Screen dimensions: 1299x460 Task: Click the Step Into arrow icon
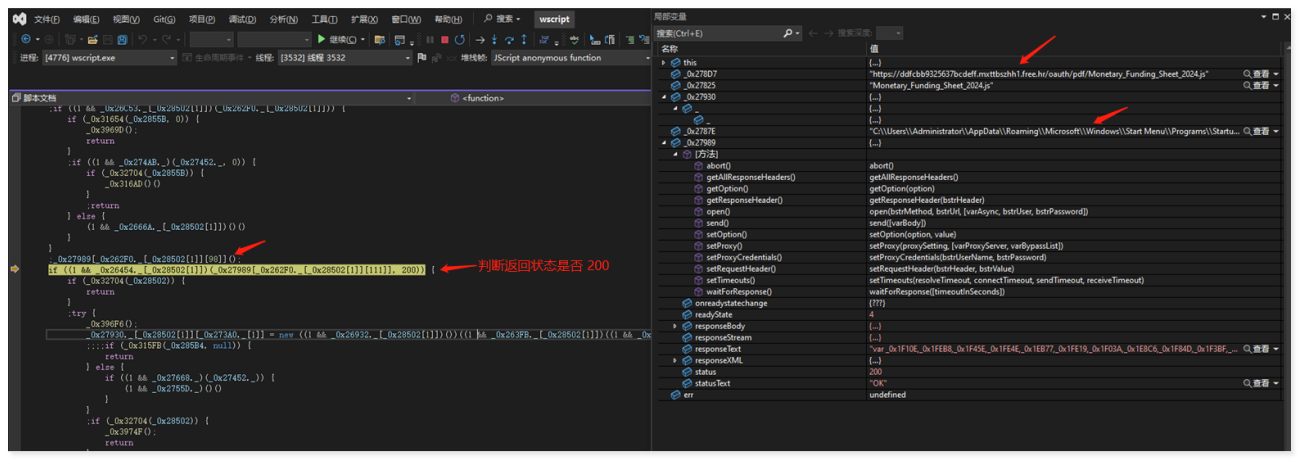click(x=495, y=39)
